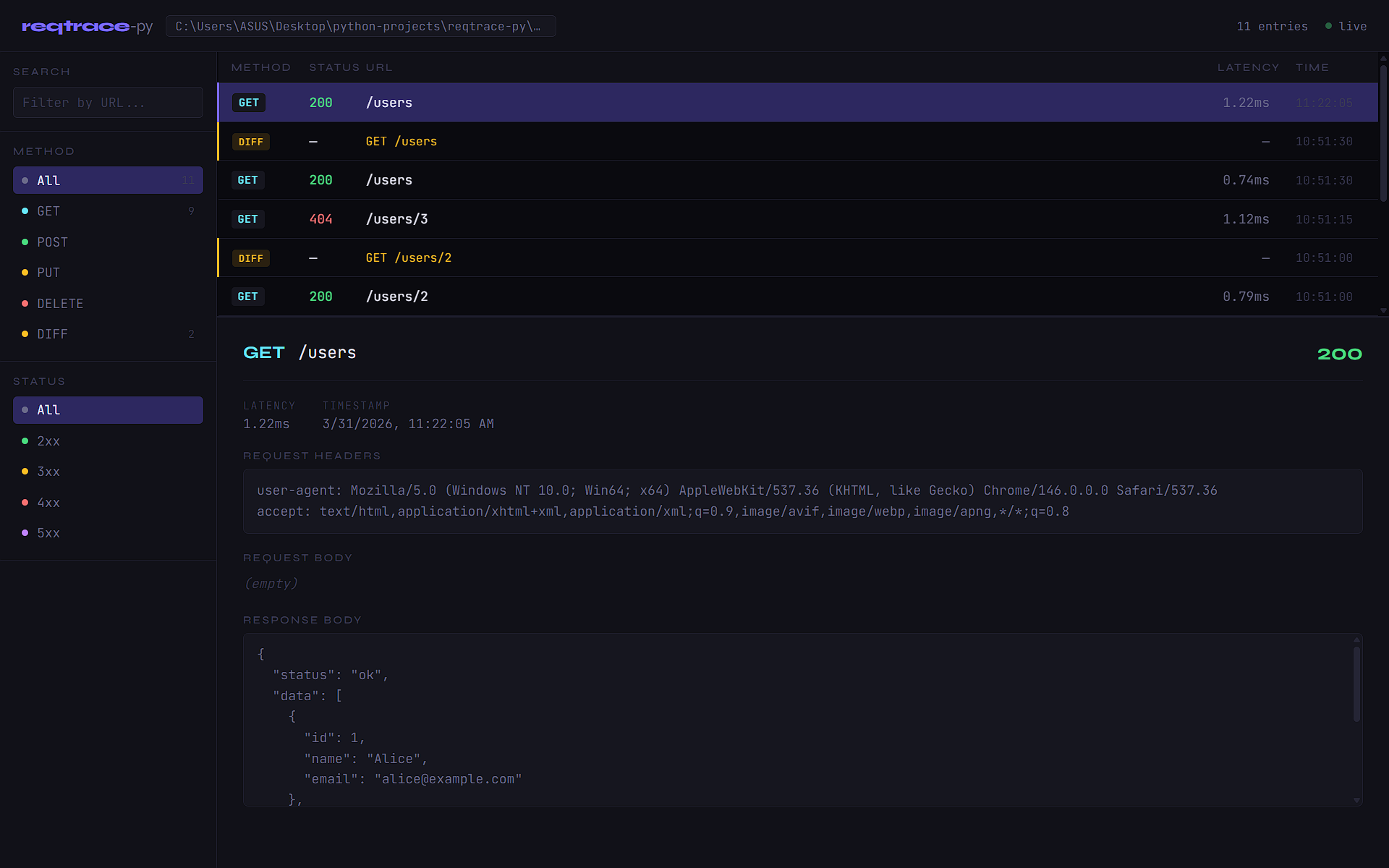Select the GET /users row with 0.74ms latency

[x=797, y=180]
